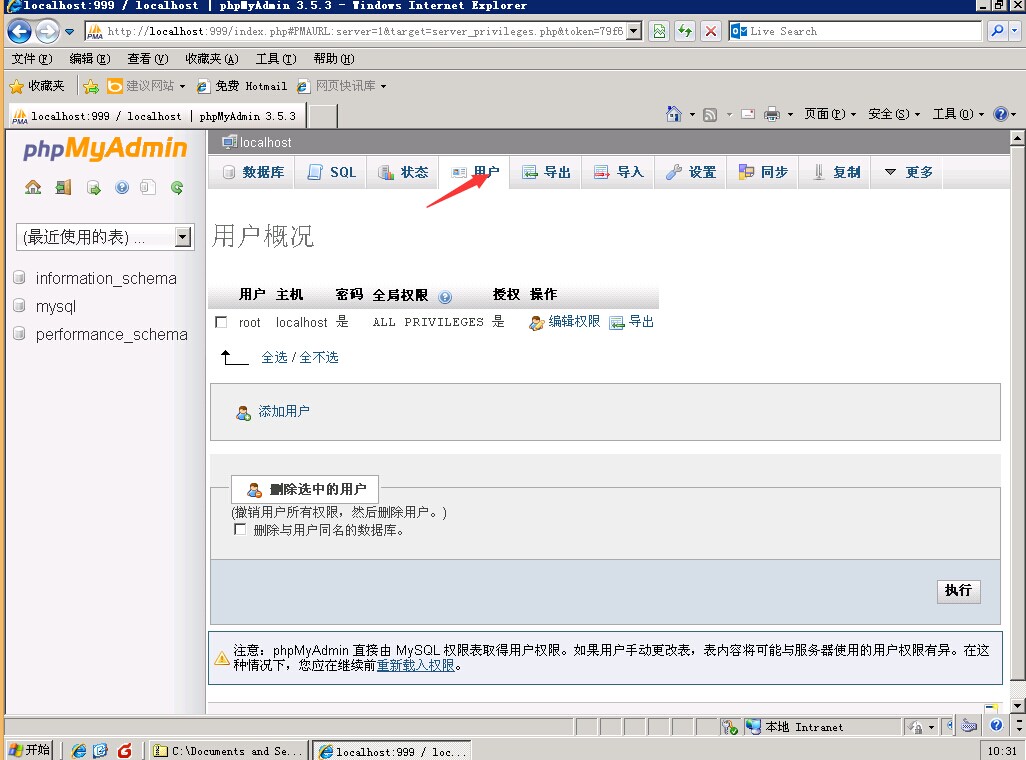Open the 免费 Hotmail favorites link
The image size is (1026, 760).
click(241, 86)
